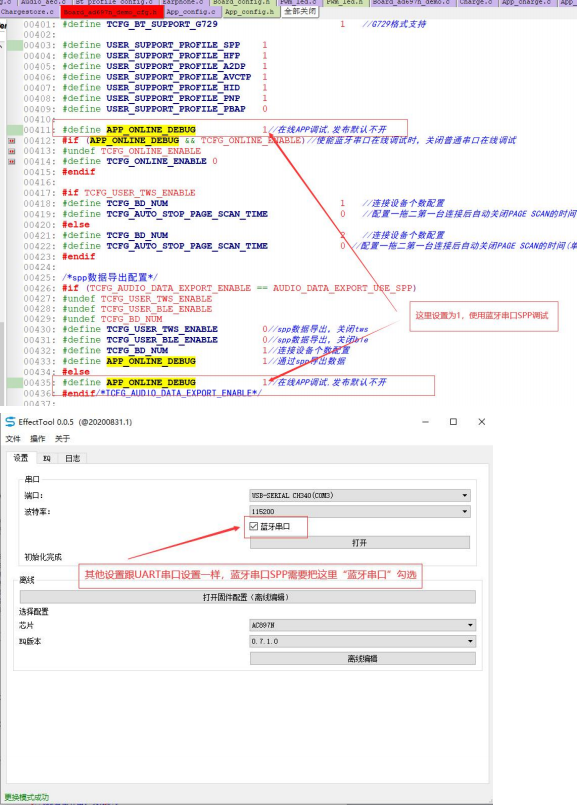
Task: Click the 选择配置 label in EffectTool
Action: point(34,611)
